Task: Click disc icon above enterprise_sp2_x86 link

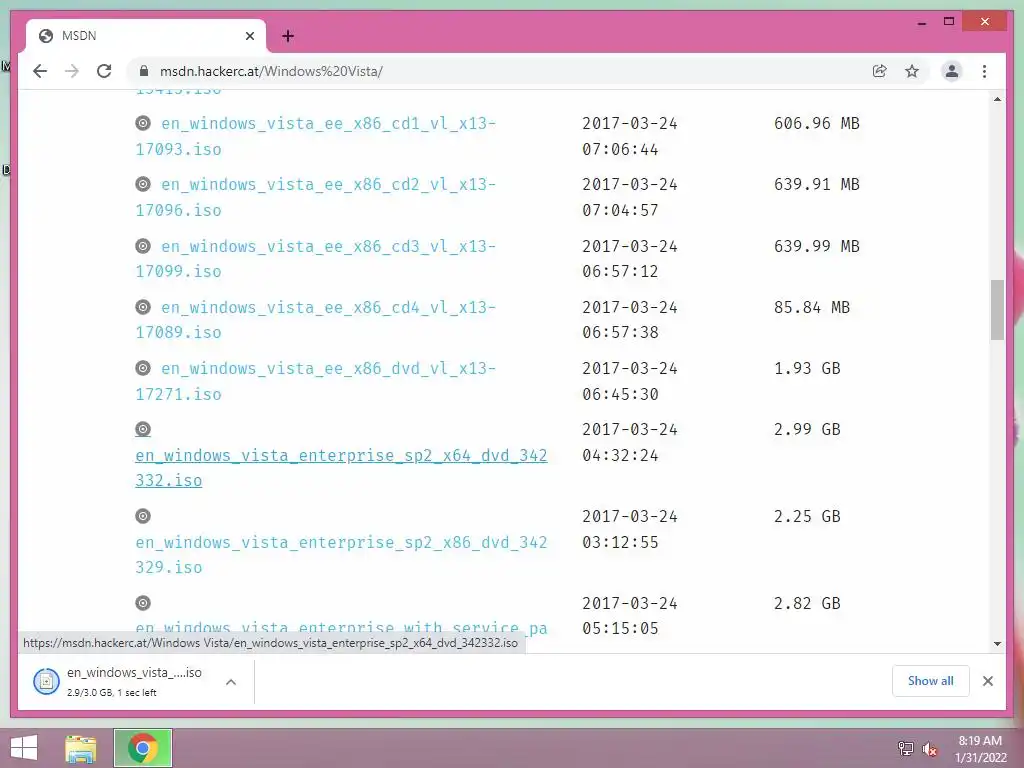Action: click(143, 516)
